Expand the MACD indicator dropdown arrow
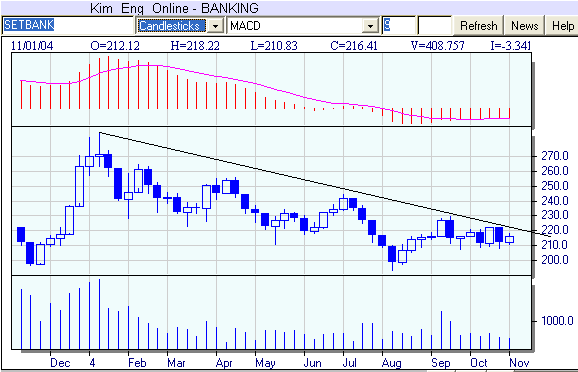The height and width of the screenshot is (372, 578). click(x=370, y=26)
